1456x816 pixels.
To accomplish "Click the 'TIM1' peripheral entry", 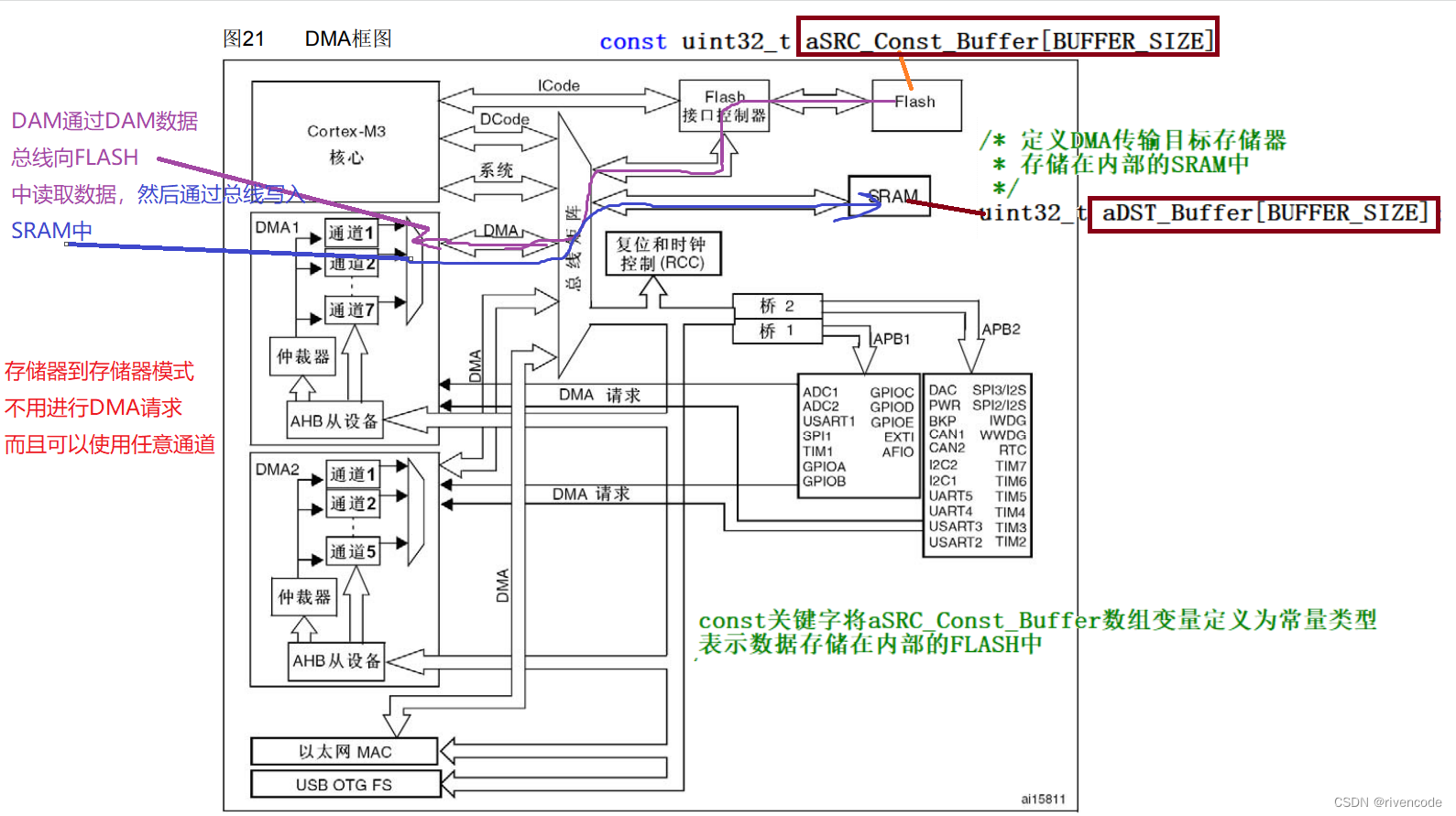I will coord(817,452).
